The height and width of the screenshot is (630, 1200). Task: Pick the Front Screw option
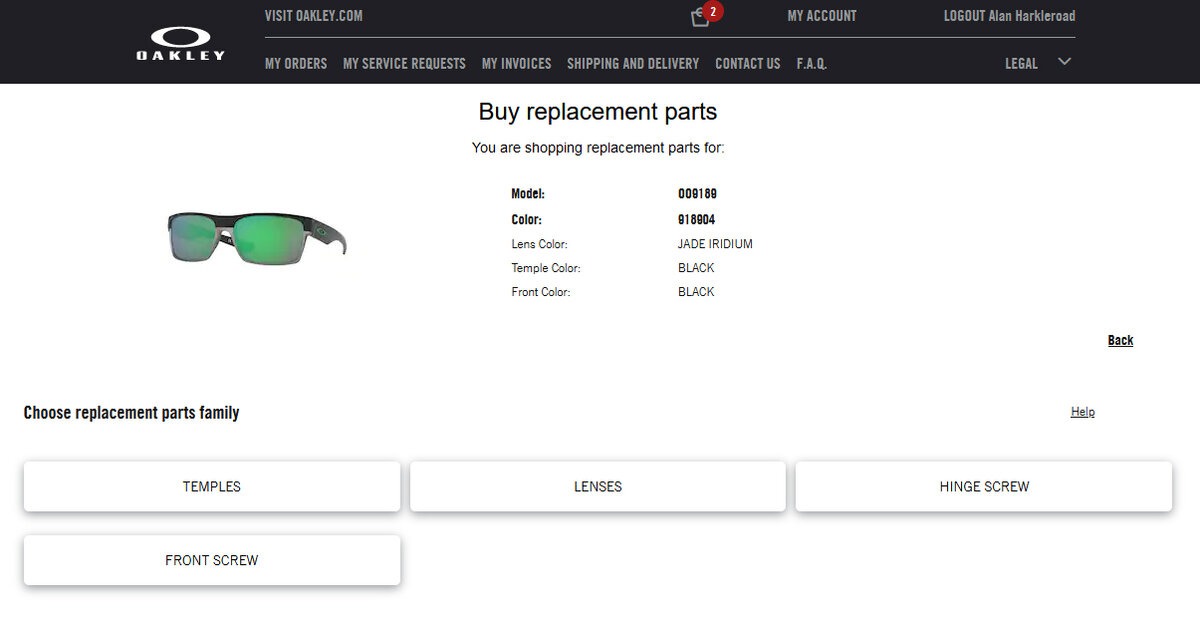(212, 560)
